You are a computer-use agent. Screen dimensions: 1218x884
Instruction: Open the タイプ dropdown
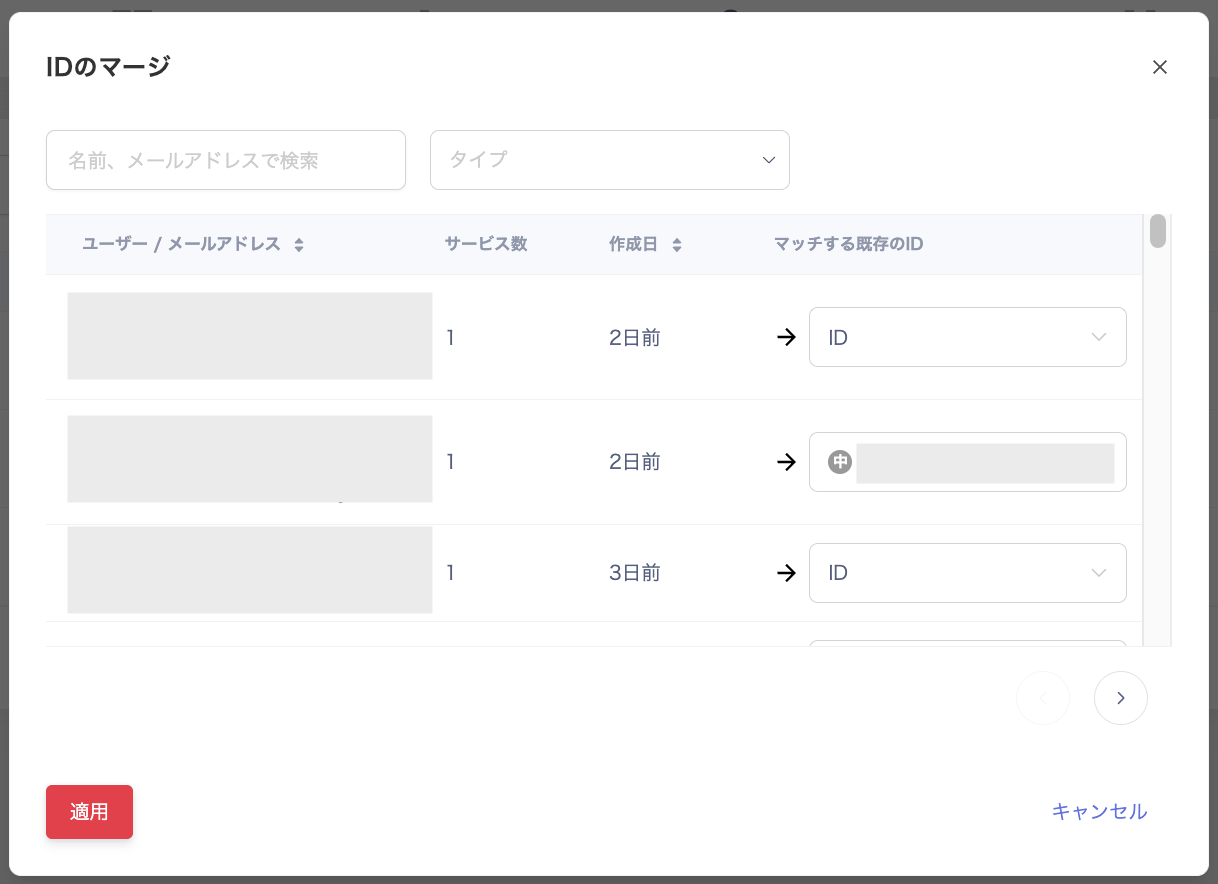point(610,160)
